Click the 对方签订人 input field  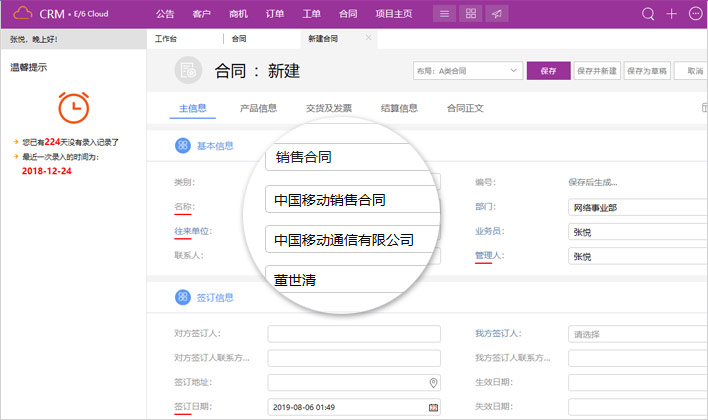[354, 334]
